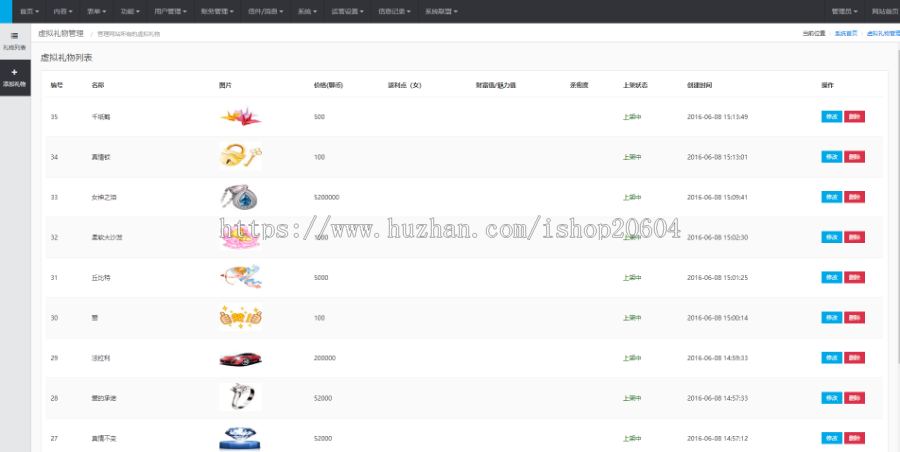Delete gift 30 using the red button
This screenshot has width=900, height=452.
[854, 318]
